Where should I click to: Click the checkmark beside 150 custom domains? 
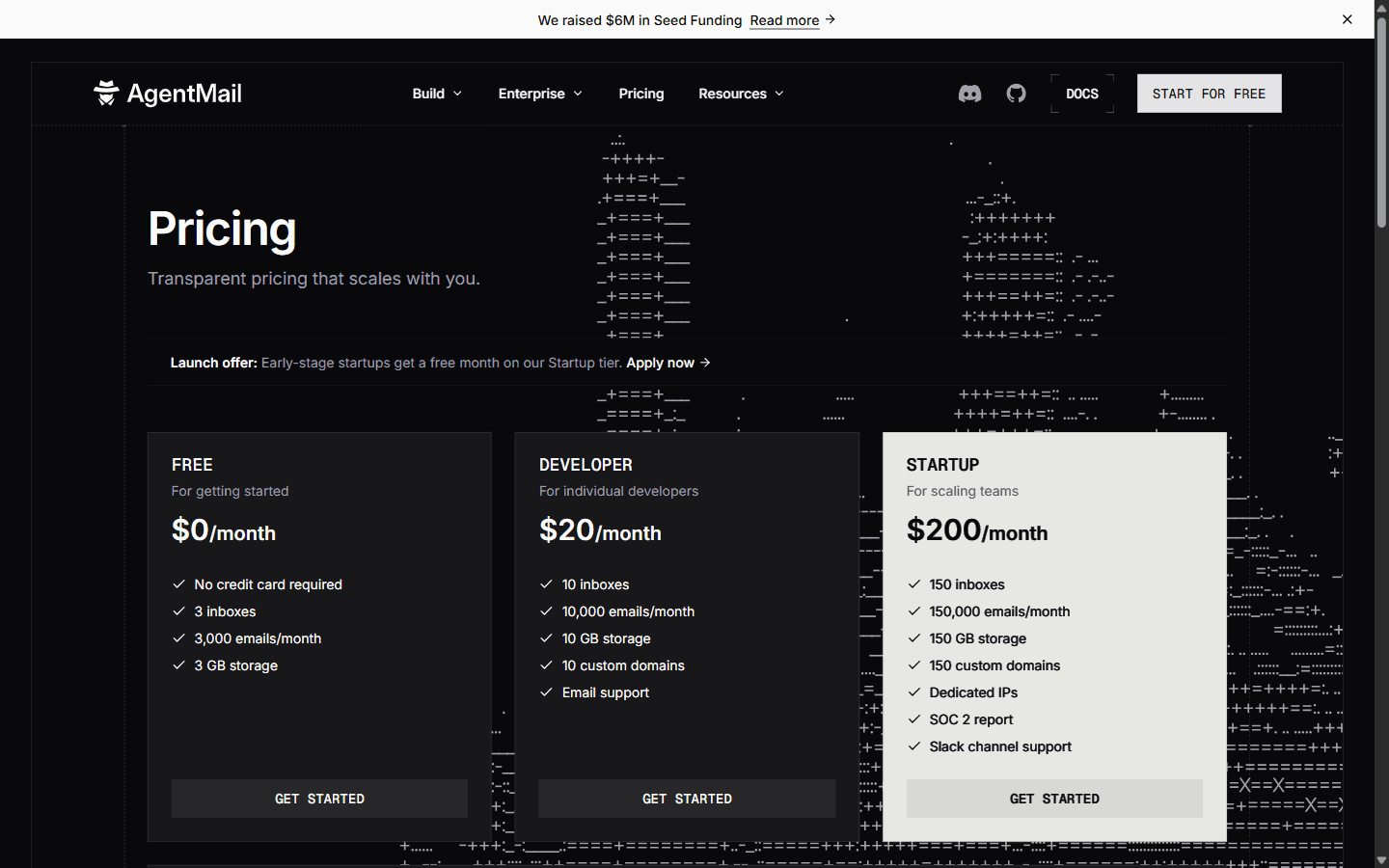point(913,665)
